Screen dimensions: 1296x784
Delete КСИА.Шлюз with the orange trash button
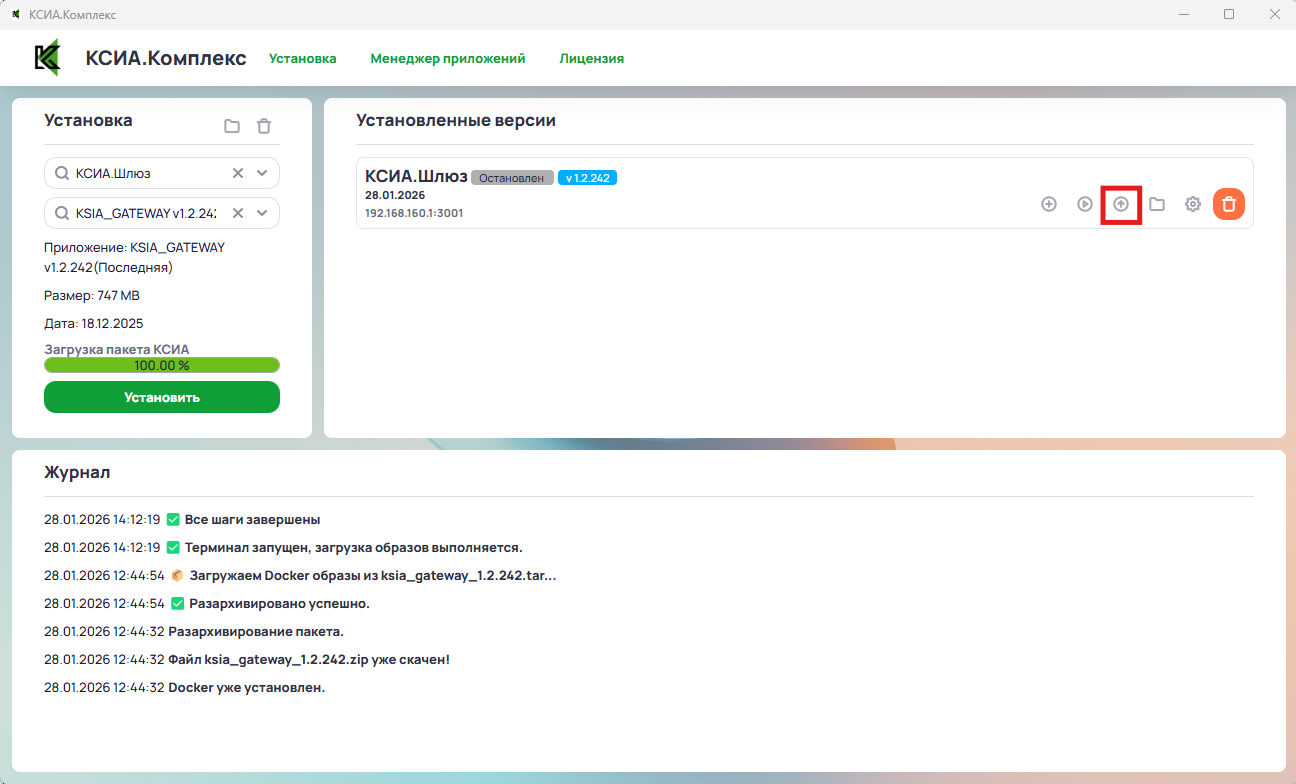tap(1229, 204)
